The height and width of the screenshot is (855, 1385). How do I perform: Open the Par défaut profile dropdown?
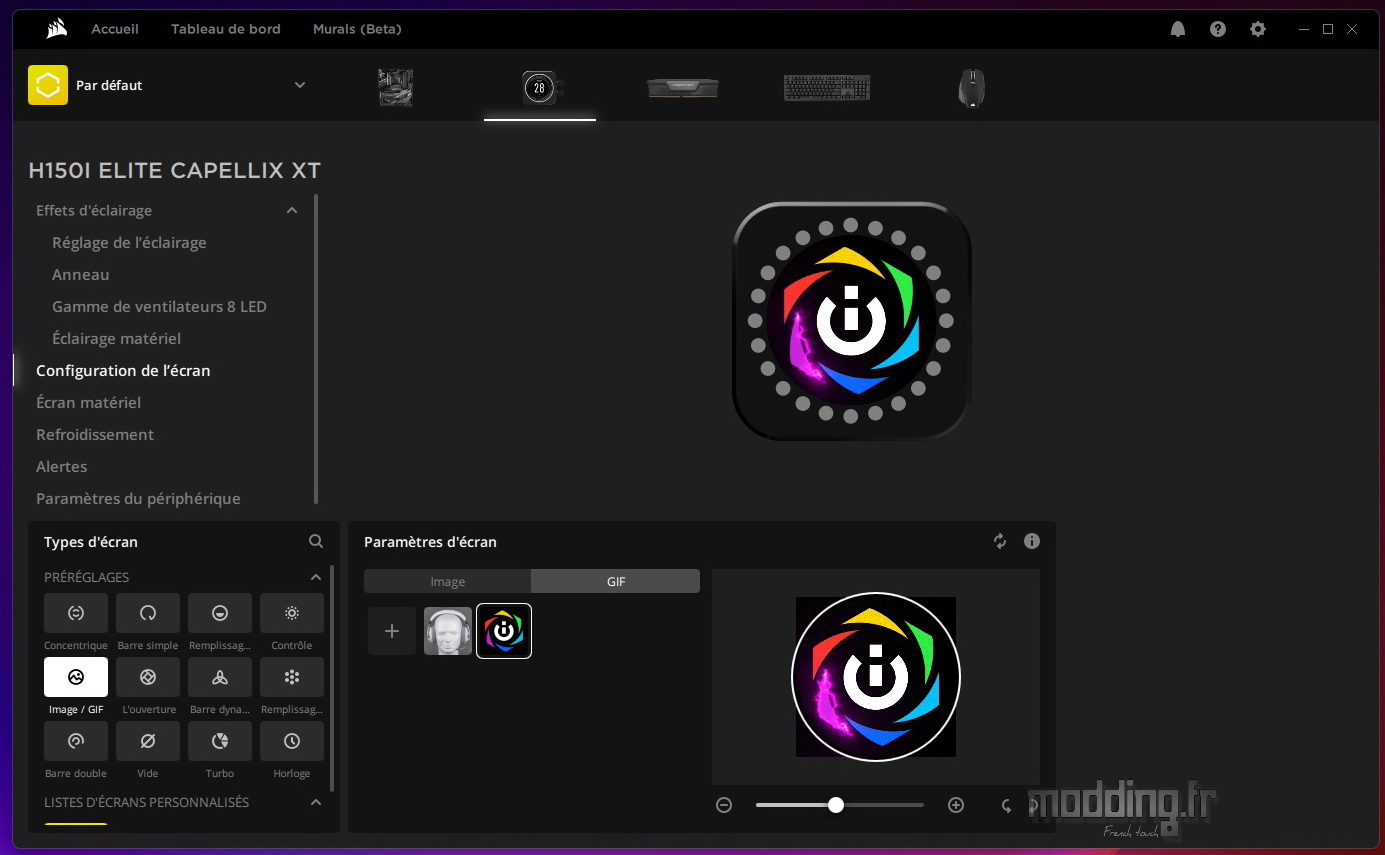click(x=300, y=85)
